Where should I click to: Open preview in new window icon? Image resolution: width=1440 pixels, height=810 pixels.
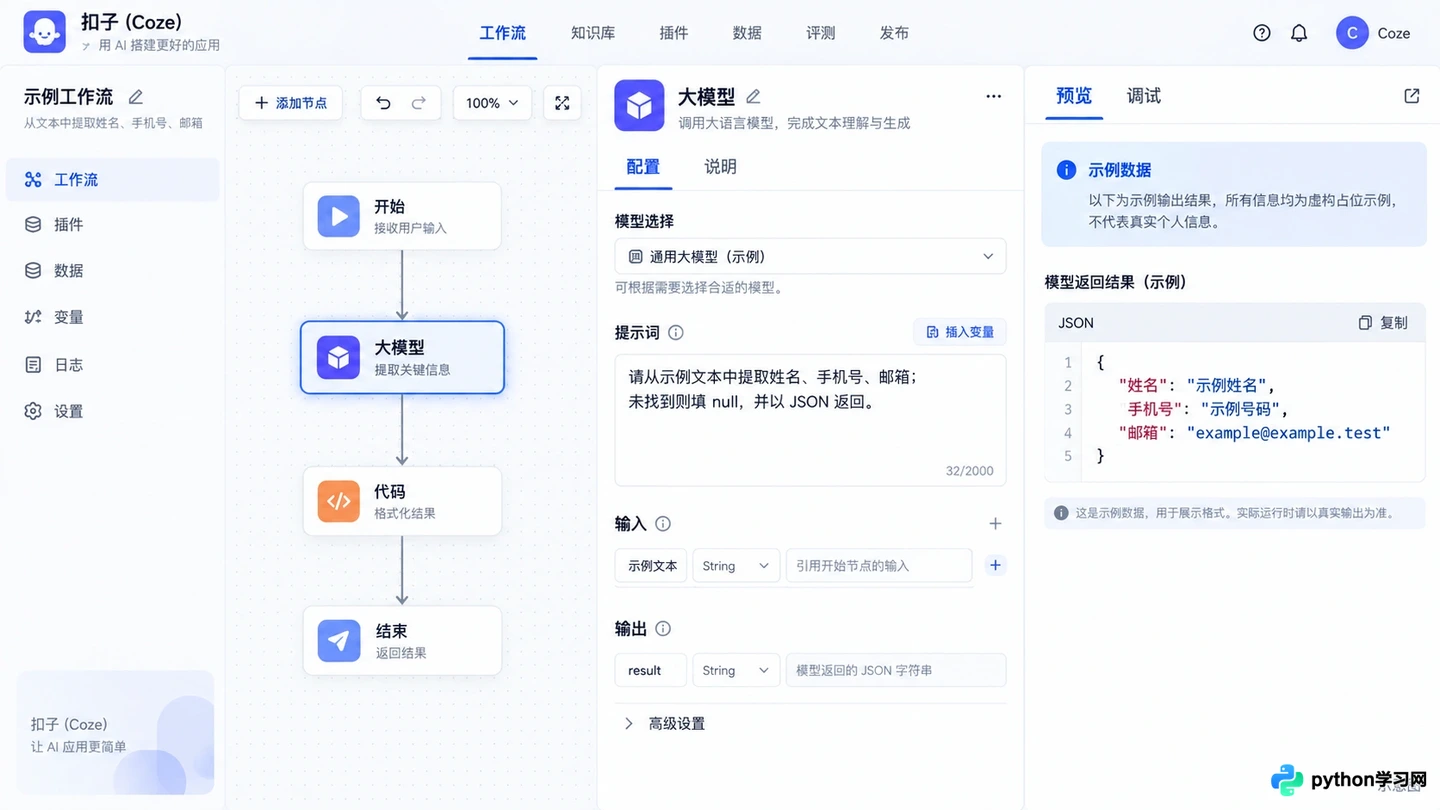pyautogui.click(x=1412, y=96)
